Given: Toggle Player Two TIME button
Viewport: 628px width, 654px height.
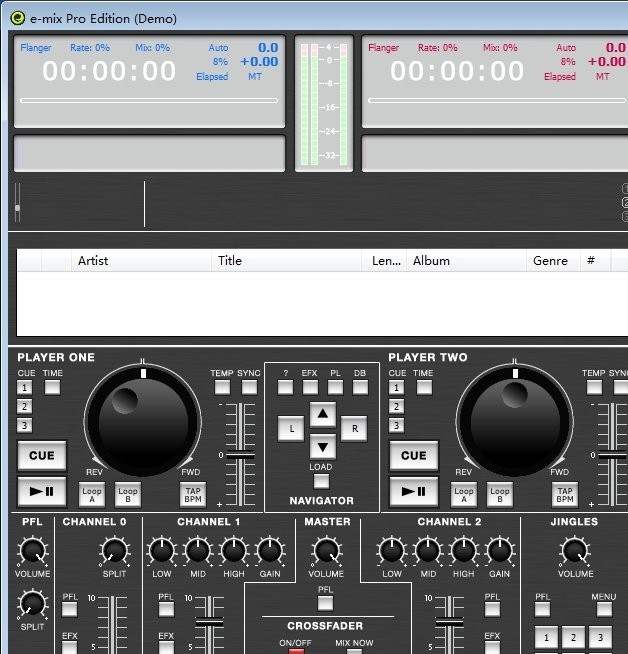Looking at the screenshot, I should click(x=424, y=387).
